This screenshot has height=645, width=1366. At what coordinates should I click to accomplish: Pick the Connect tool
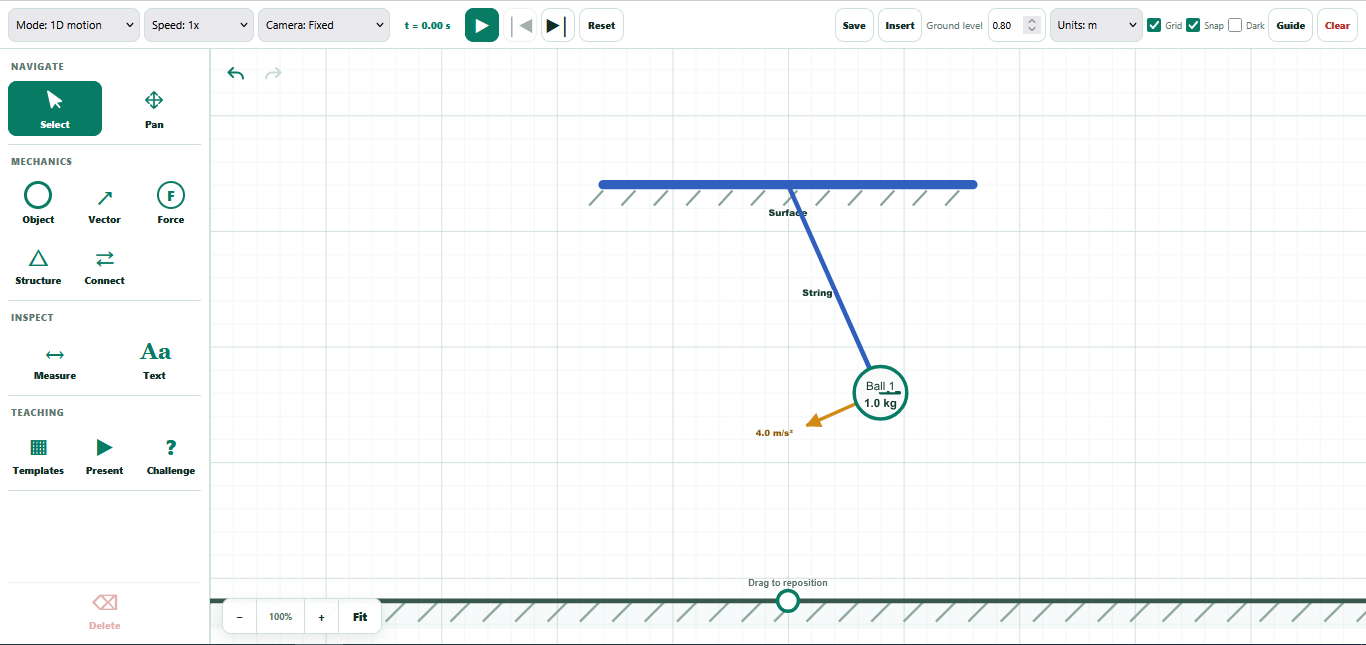coord(104,267)
